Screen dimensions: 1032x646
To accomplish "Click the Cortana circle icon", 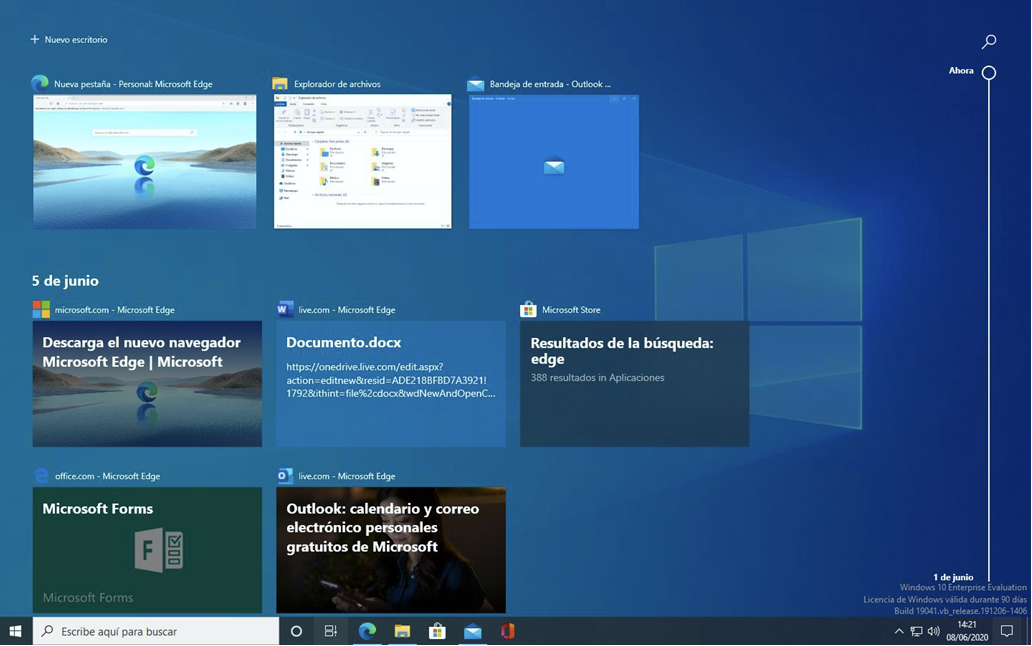I will (x=296, y=631).
